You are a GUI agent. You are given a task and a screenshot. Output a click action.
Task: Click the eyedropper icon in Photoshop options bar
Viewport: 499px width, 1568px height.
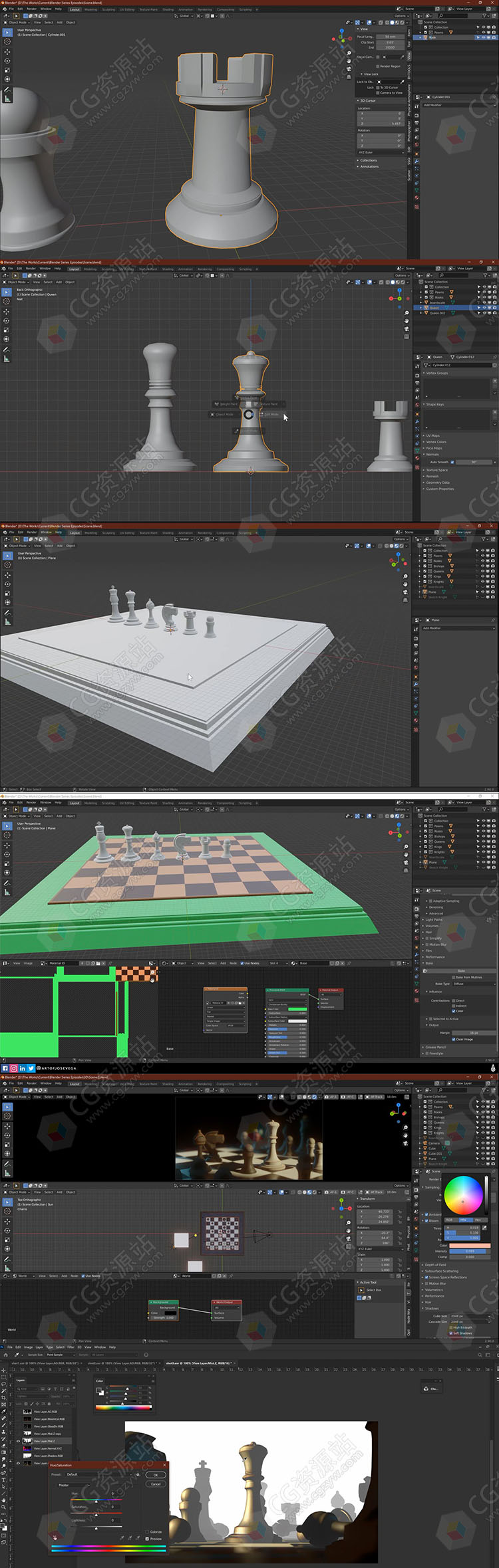click(x=17, y=1355)
